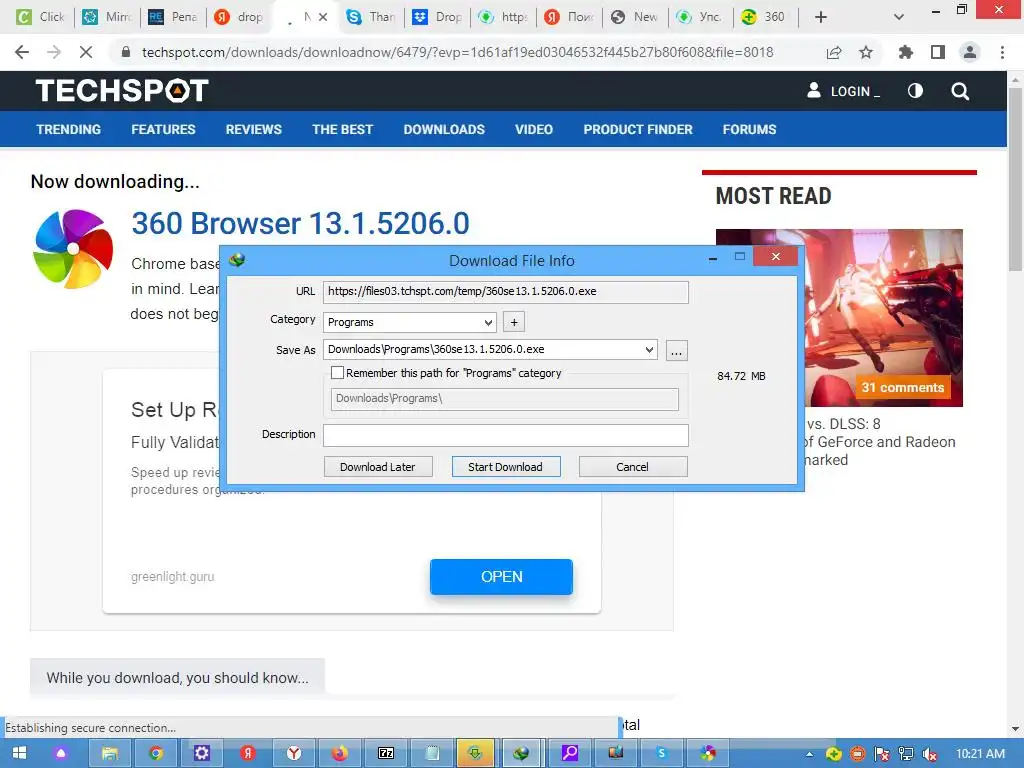Click the IDM icon in dialog title bar
Screen dimensions: 1024x768
(x=237, y=260)
